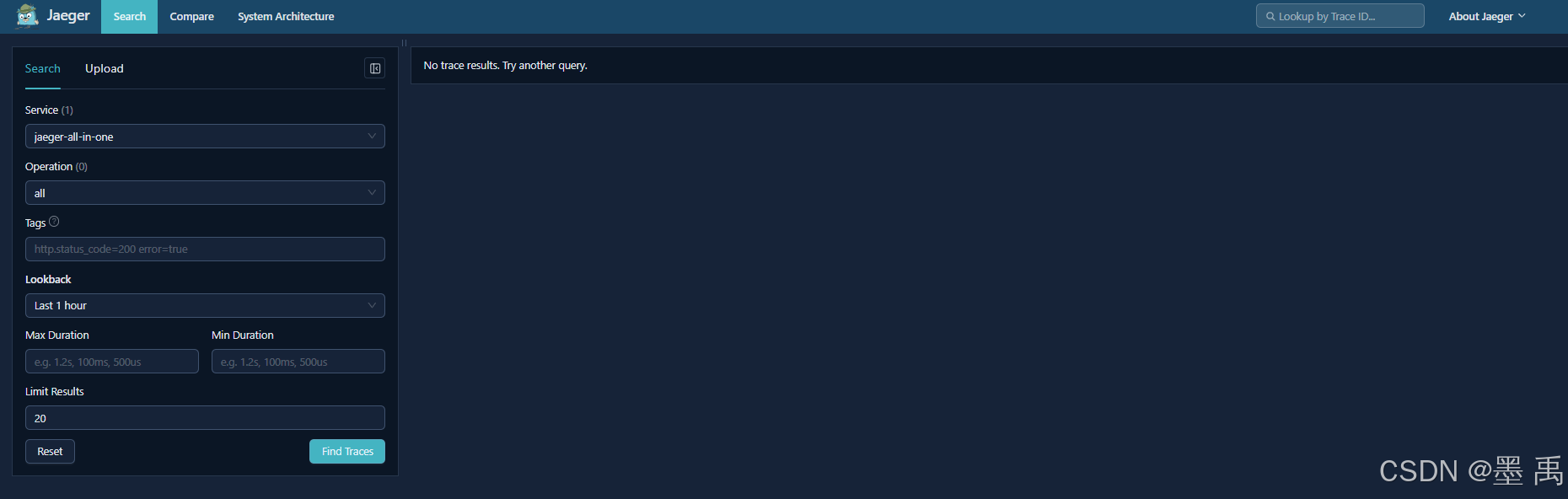1568x499 pixels.
Task: Focus the Lookup by Trace ID field
Action: [1340, 16]
